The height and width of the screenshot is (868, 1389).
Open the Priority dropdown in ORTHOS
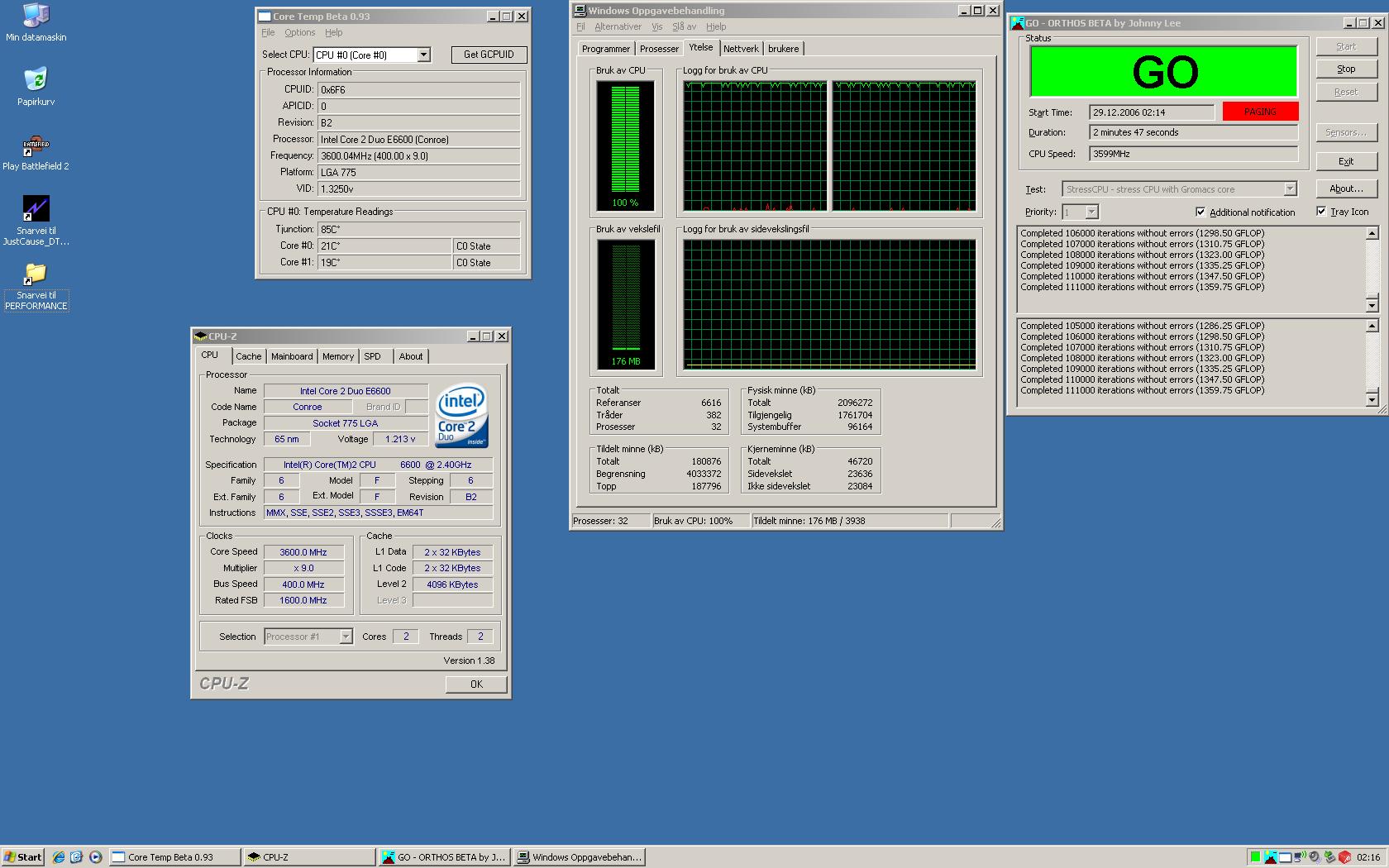coord(1091,212)
